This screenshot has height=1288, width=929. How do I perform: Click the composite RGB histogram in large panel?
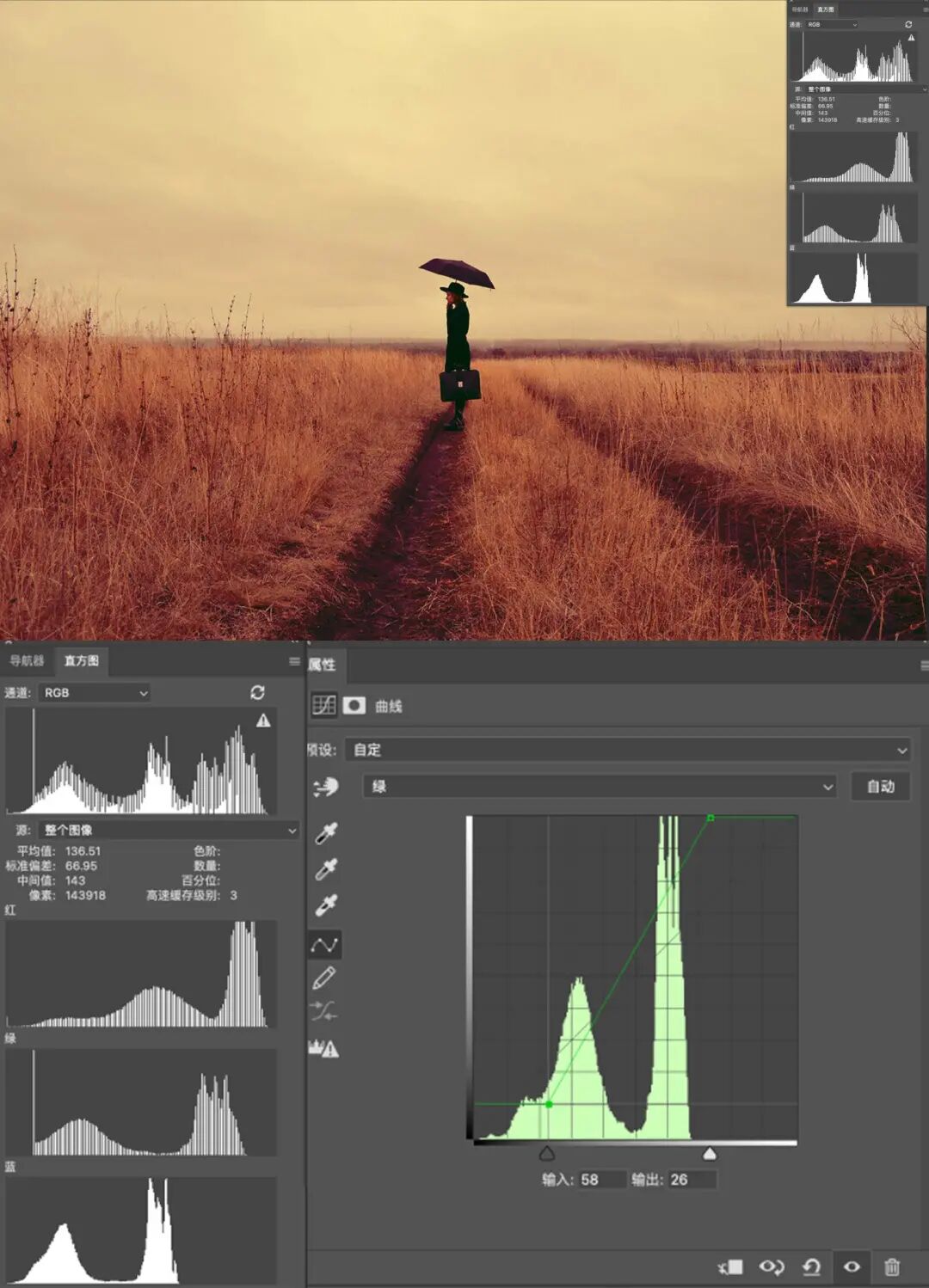[x=141, y=761]
